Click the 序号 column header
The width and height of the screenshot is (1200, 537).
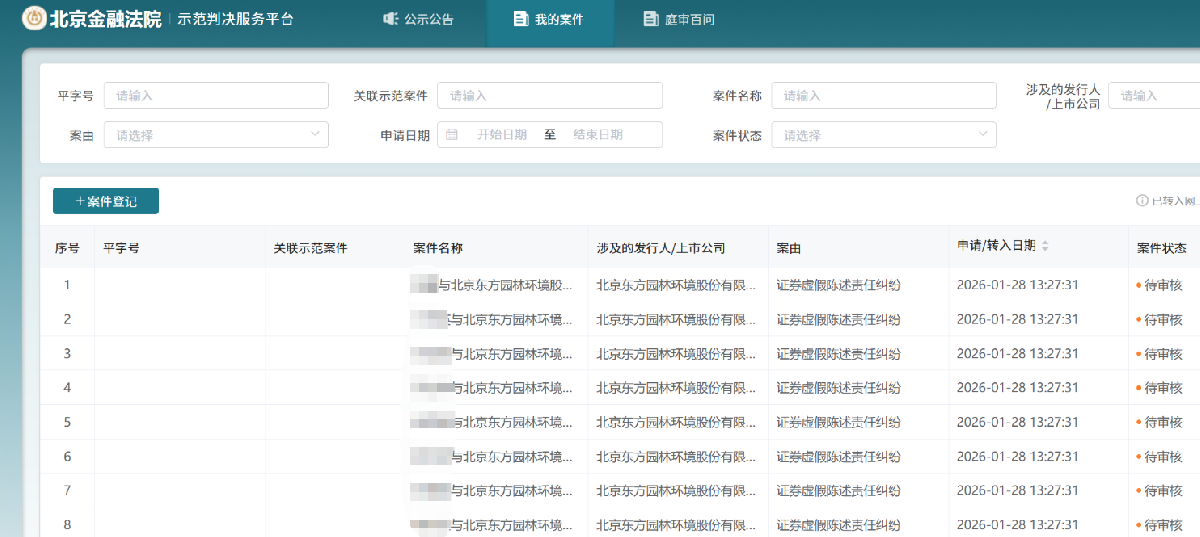(x=66, y=248)
